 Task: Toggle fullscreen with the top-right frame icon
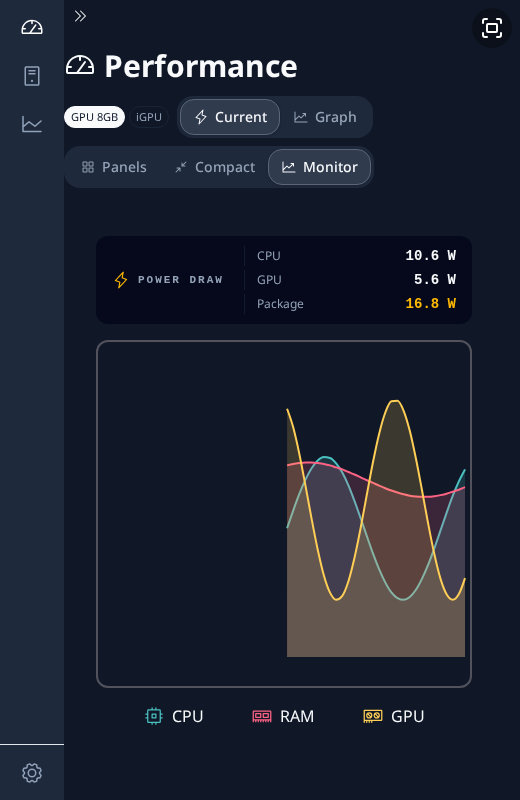point(492,28)
